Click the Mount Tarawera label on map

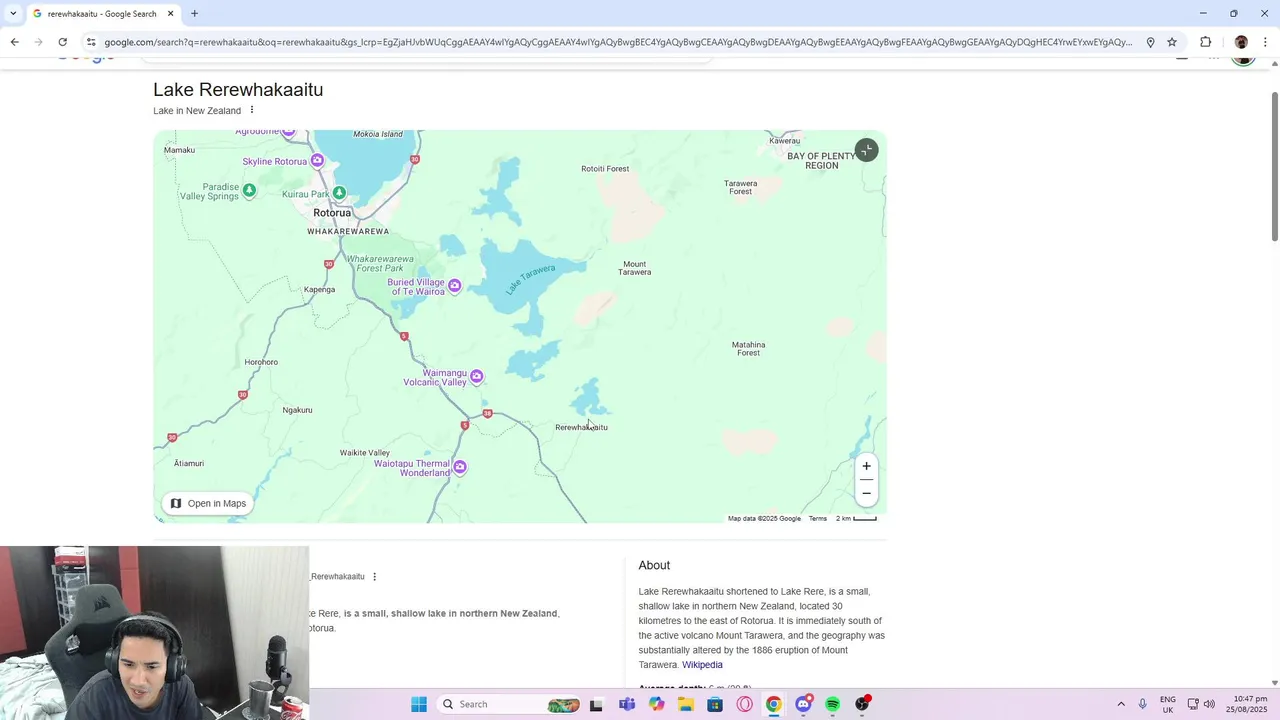tap(635, 268)
